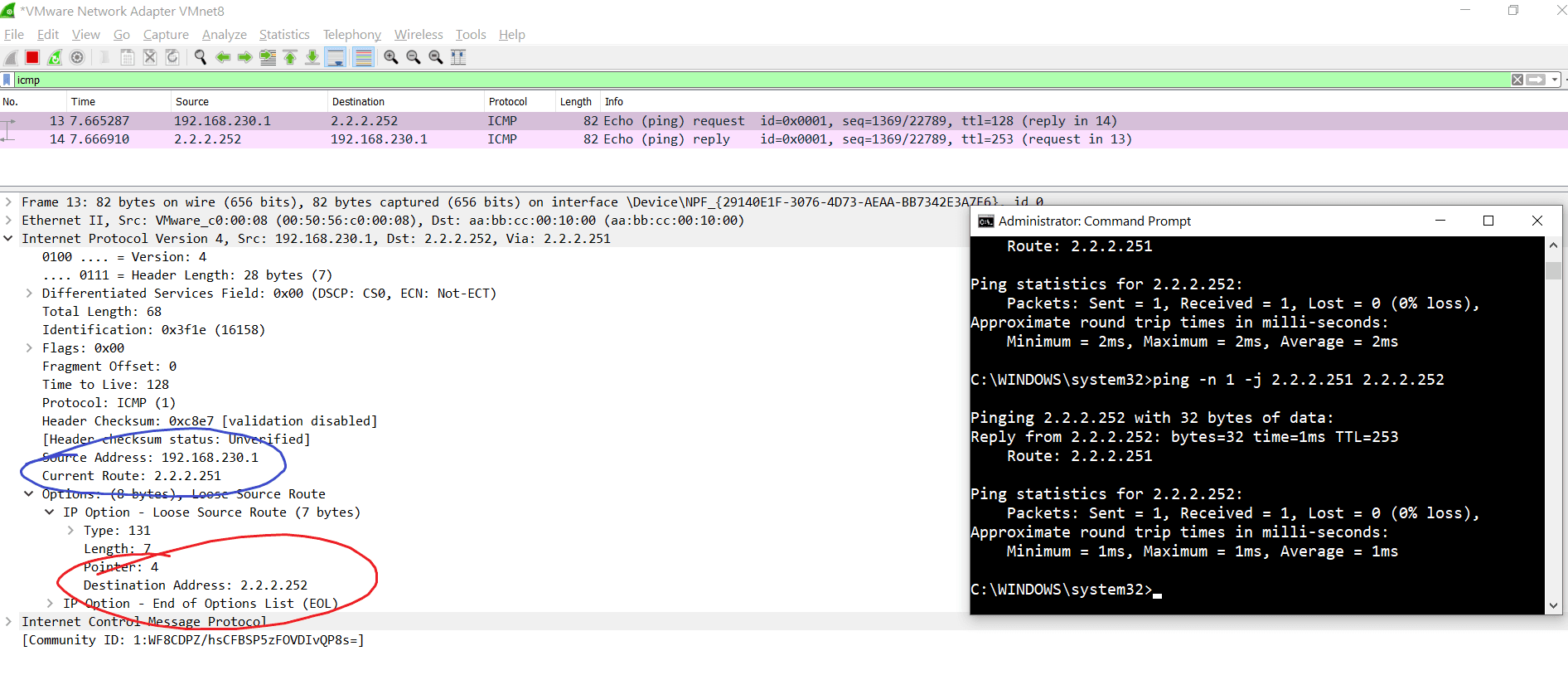
Task: Toggle packet list colorization
Action: tap(363, 57)
